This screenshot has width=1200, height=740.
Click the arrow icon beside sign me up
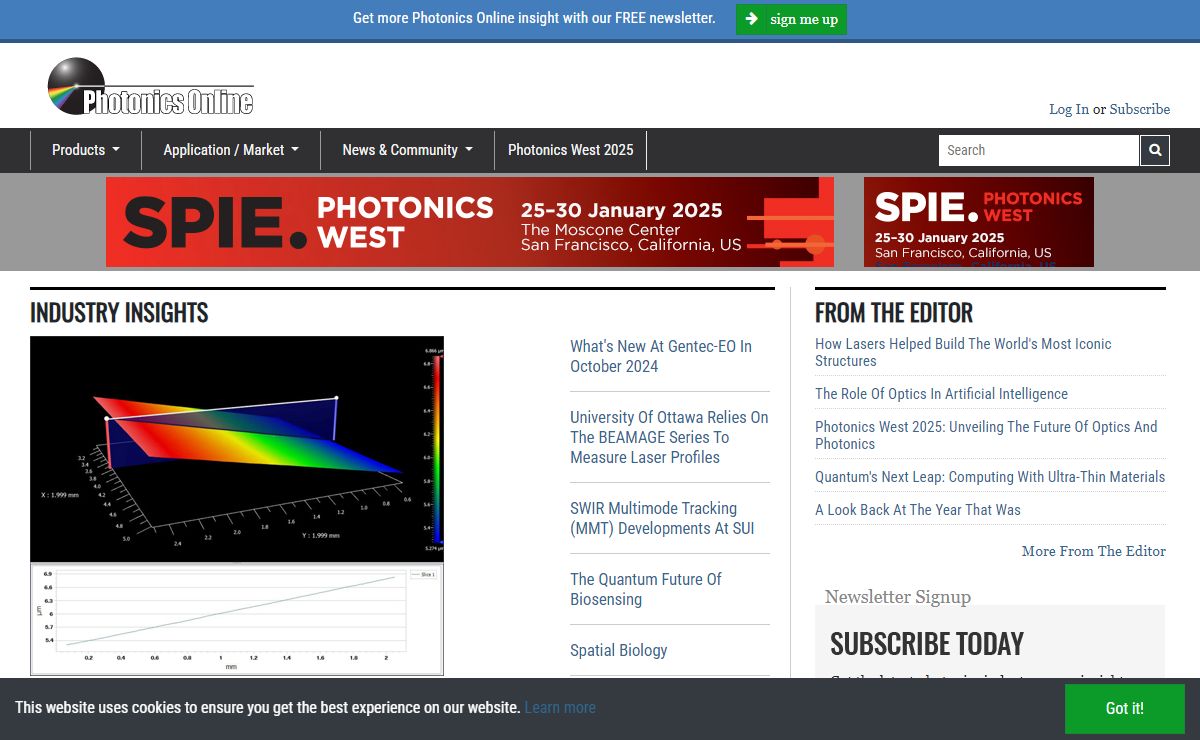tap(752, 19)
